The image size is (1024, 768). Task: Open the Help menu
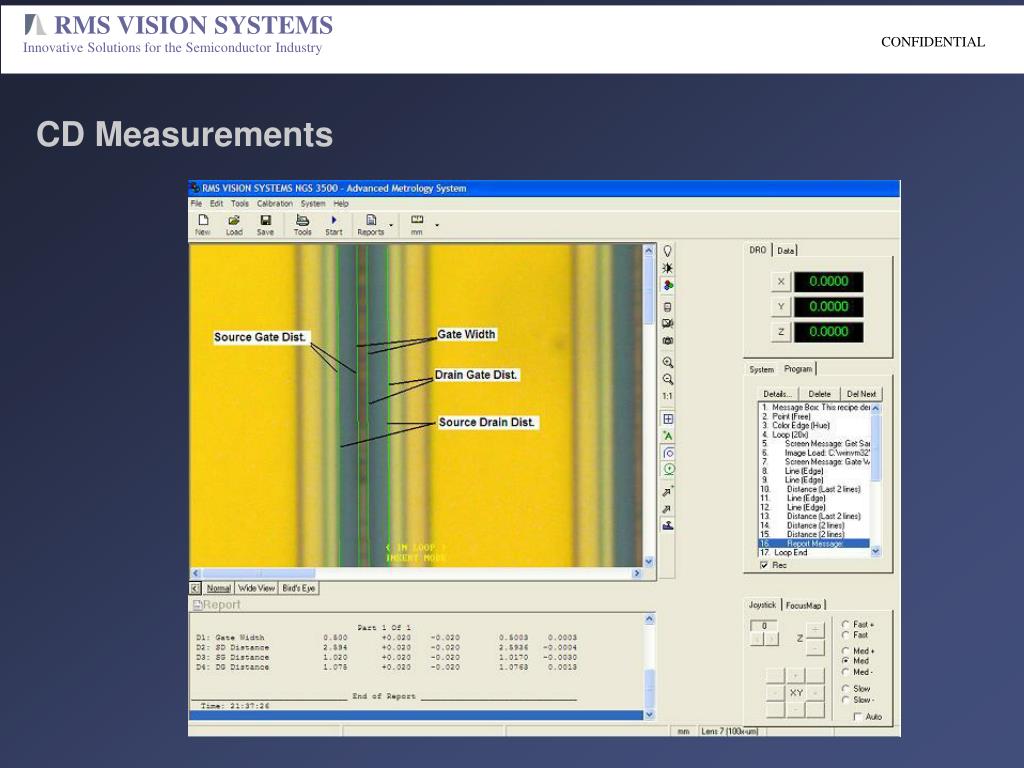pyautogui.click(x=341, y=204)
